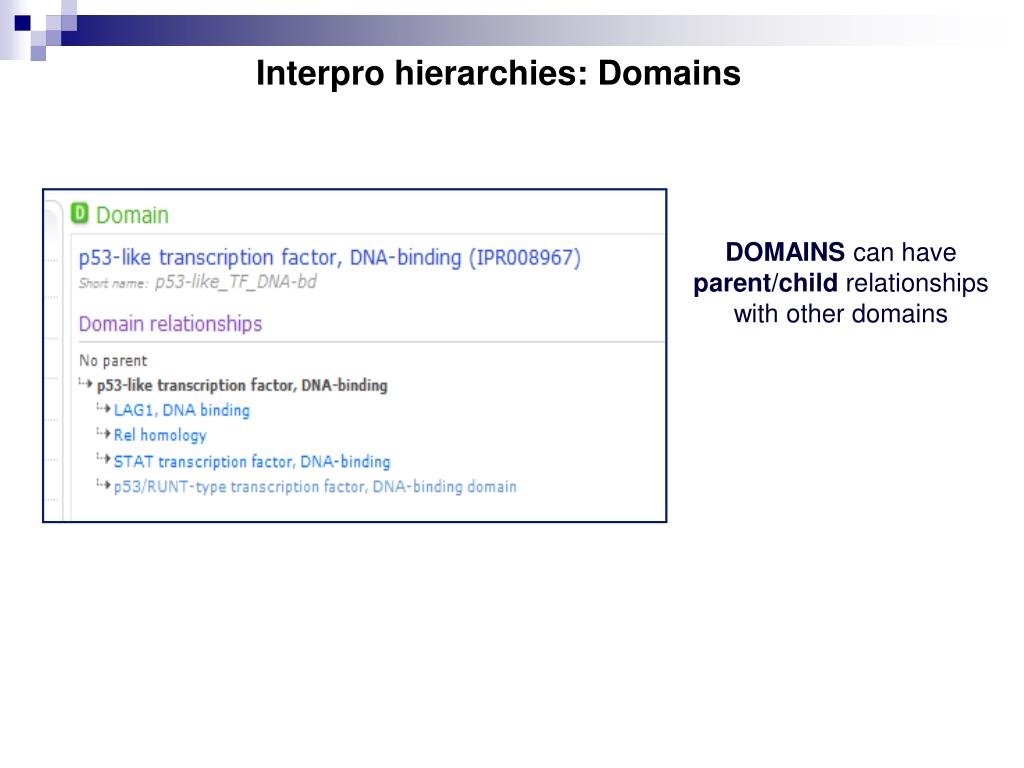The height and width of the screenshot is (768, 1024).
Task: Select the bold p53-like transcription factor tree root
Action: (242, 385)
